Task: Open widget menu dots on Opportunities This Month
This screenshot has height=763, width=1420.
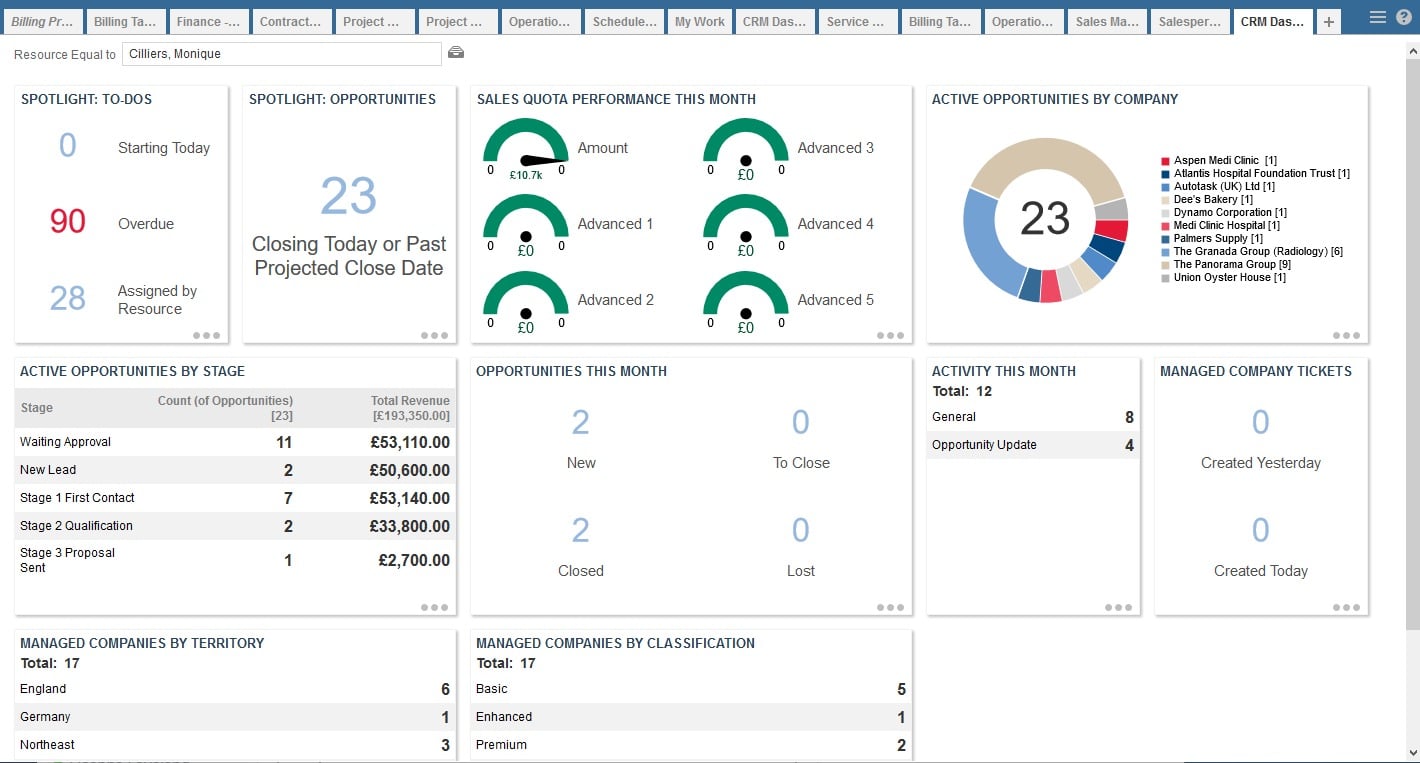Action: [890, 608]
